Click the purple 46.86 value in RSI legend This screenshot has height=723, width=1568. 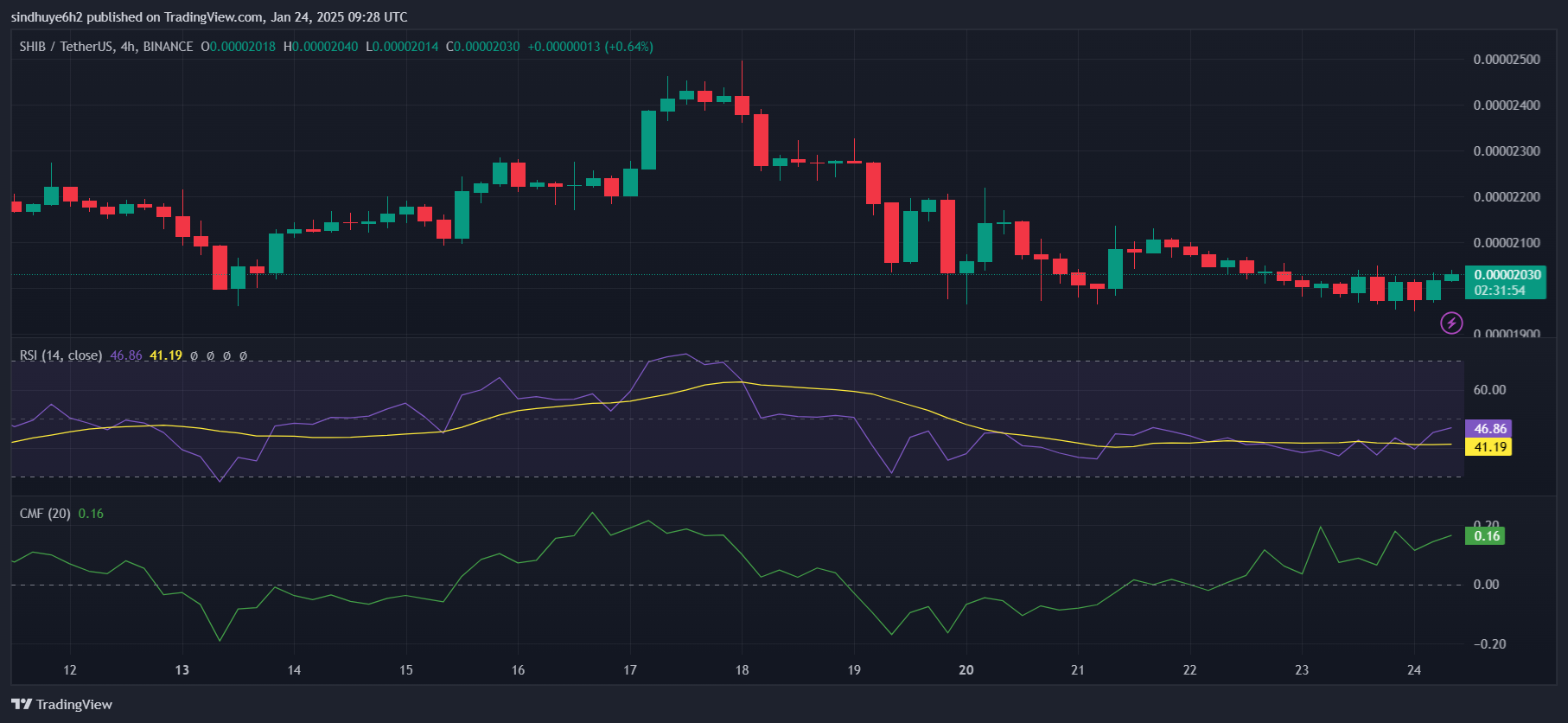coord(126,355)
